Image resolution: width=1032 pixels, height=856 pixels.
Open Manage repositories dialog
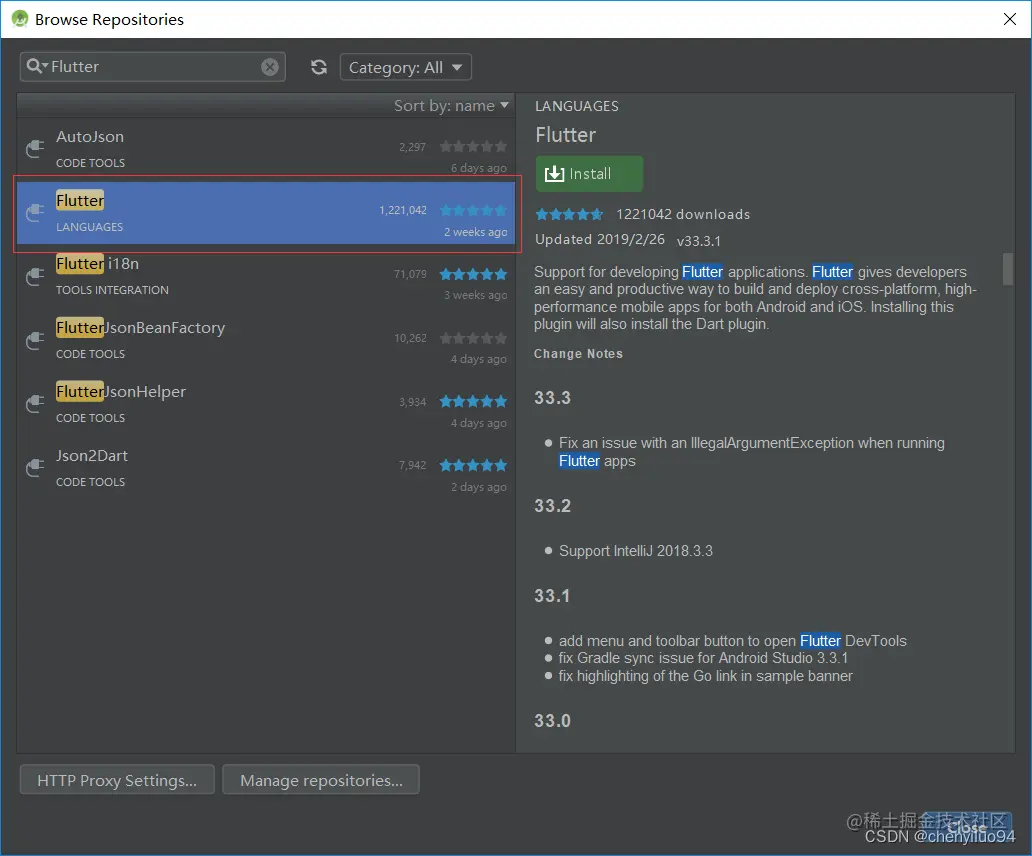[x=321, y=780]
